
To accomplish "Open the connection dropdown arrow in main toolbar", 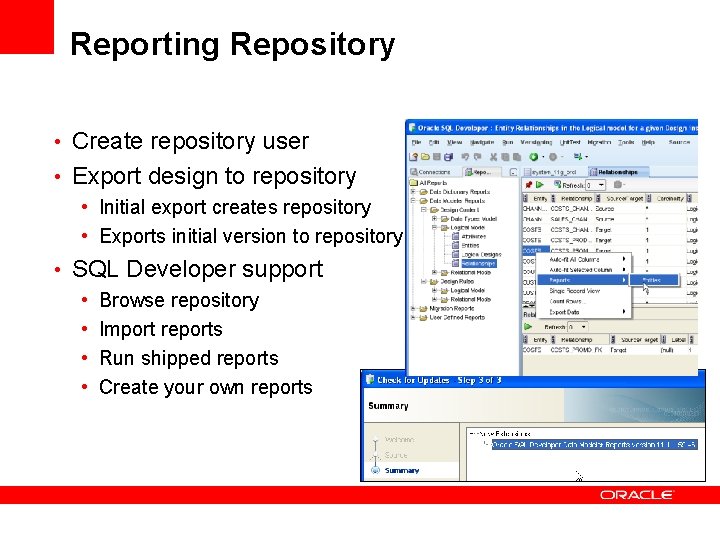I will [x=586, y=157].
